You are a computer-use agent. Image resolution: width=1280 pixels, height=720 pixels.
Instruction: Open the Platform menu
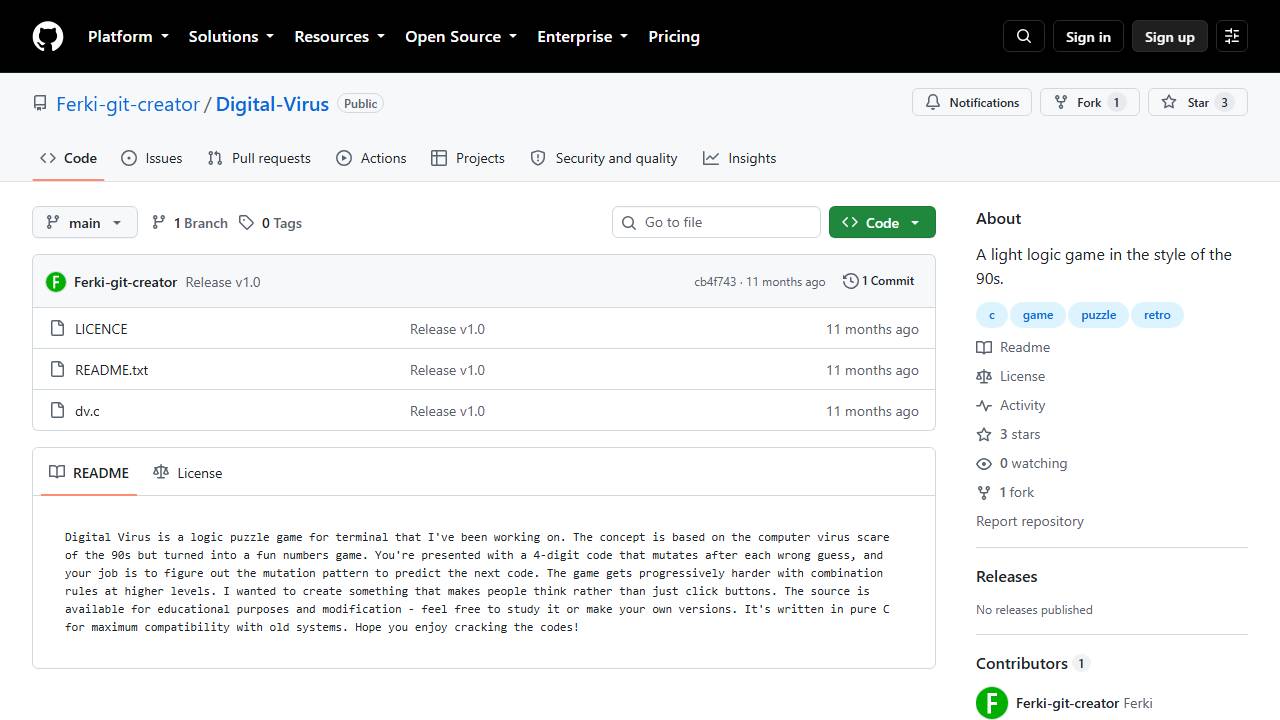coord(128,36)
